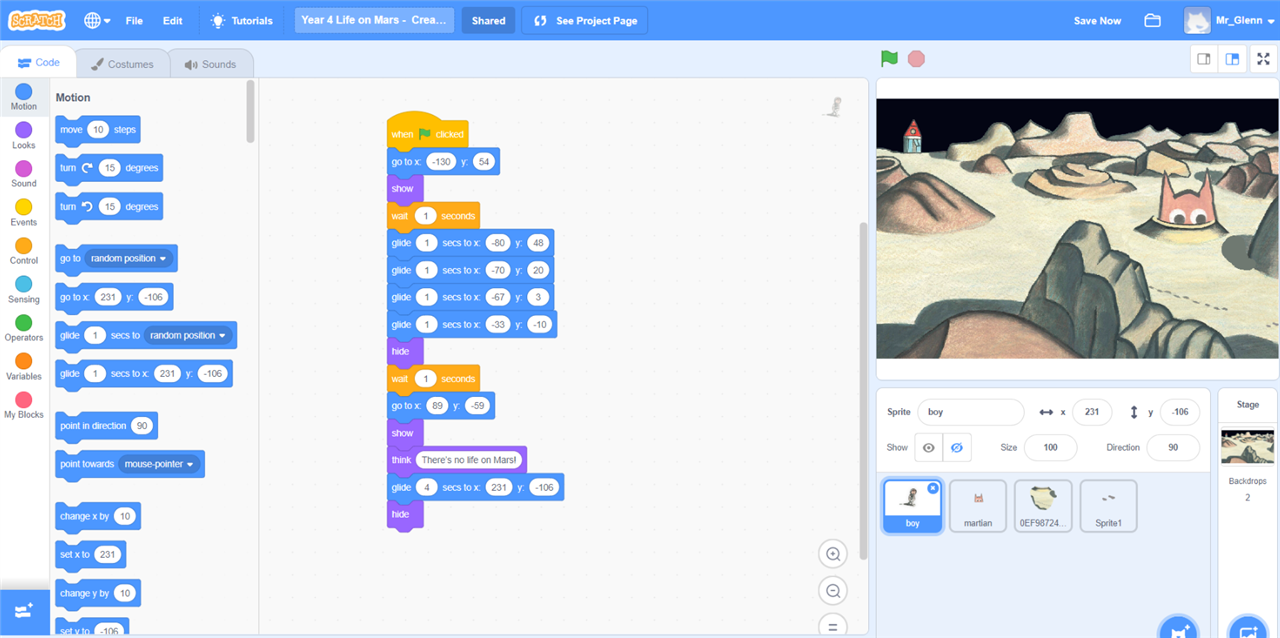Click the Sprite name field 'boy'

972,412
